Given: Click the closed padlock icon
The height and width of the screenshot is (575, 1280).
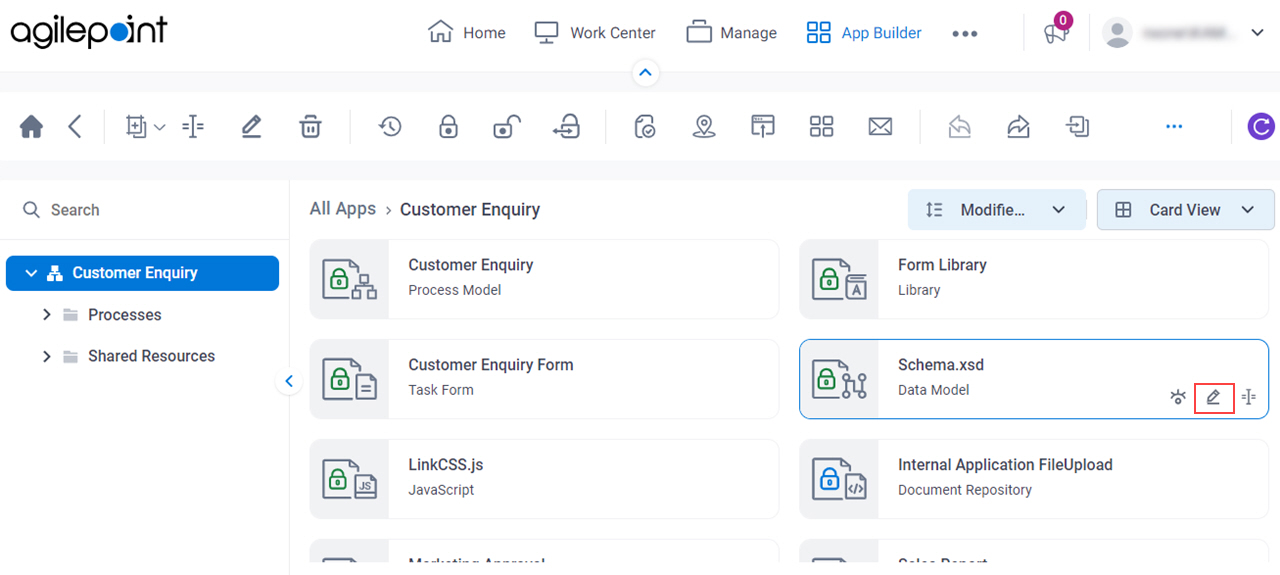Looking at the screenshot, I should [x=448, y=127].
